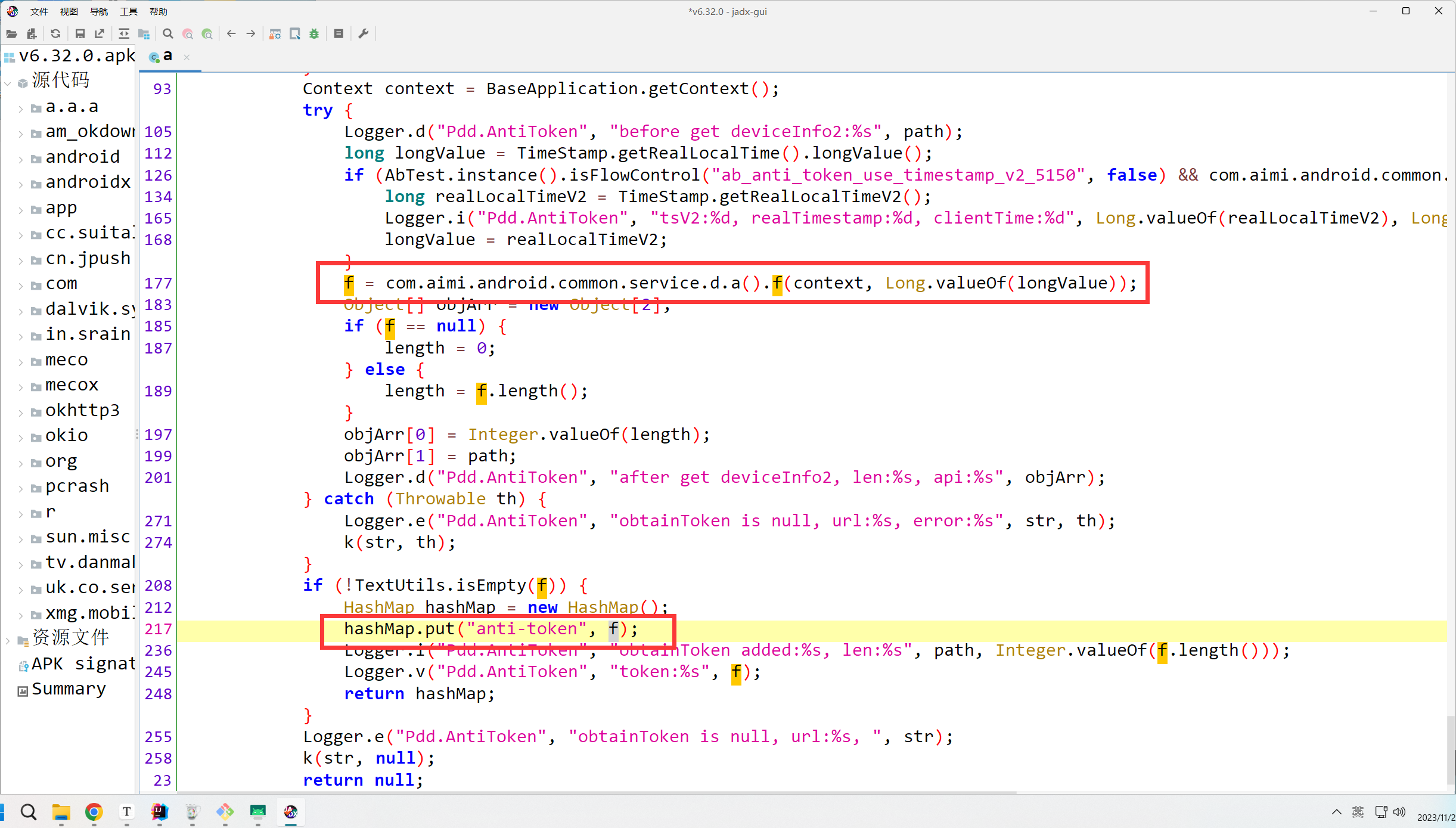Click the add files toolbar icon
Screen dimensions: 1456x828
(x=32, y=34)
